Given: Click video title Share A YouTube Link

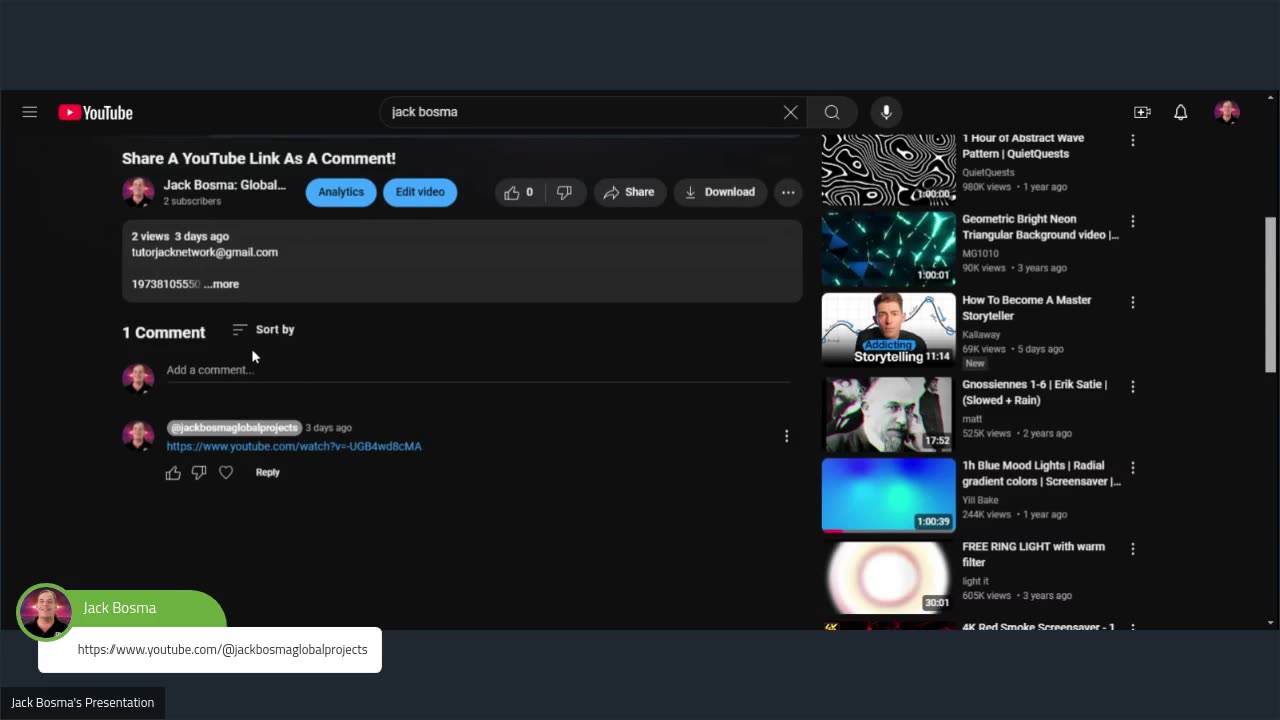Looking at the screenshot, I should pyautogui.click(x=259, y=158).
